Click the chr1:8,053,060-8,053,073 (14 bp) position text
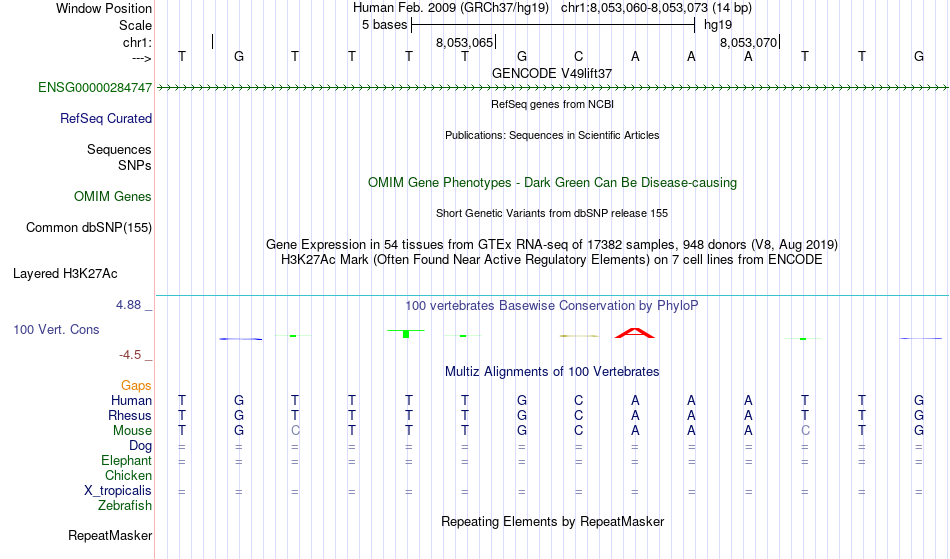 (x=656, y=8)
